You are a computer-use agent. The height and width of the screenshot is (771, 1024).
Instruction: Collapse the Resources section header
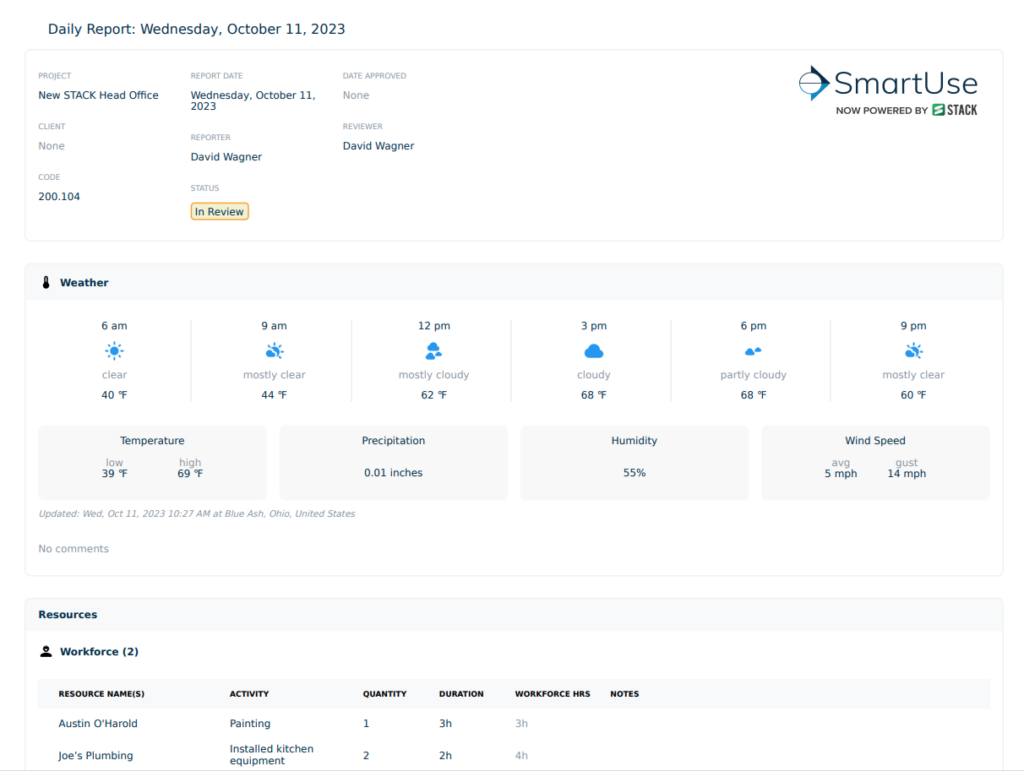coord(67,614)
